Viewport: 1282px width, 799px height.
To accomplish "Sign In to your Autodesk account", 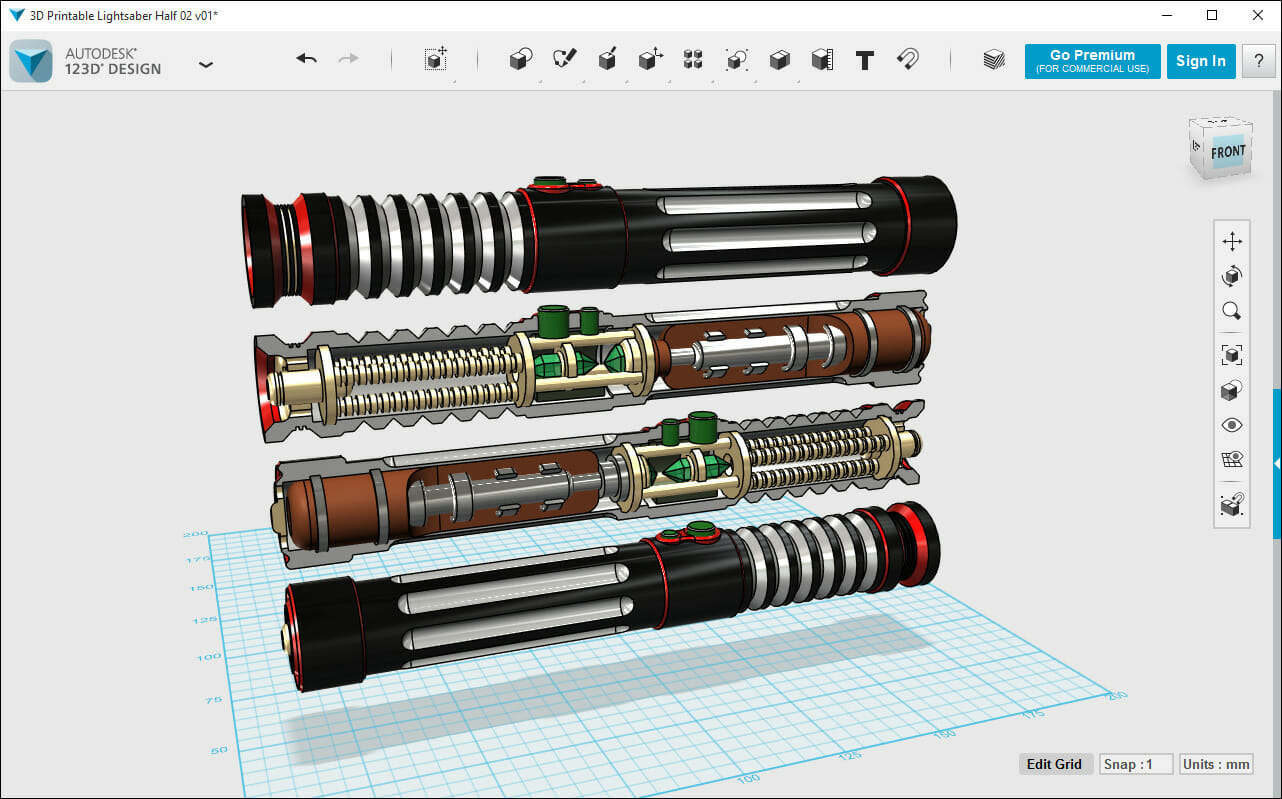I will [1201, 60].
